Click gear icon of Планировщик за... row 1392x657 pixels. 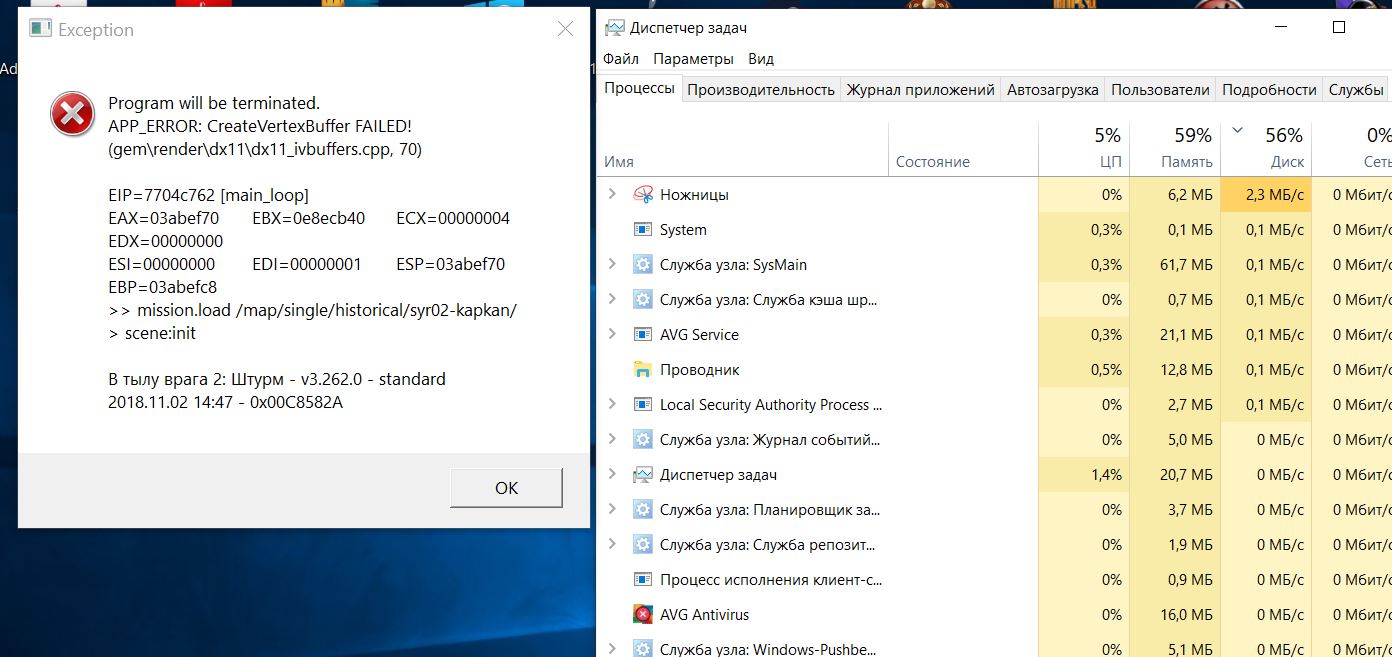[x=643, y=510]
